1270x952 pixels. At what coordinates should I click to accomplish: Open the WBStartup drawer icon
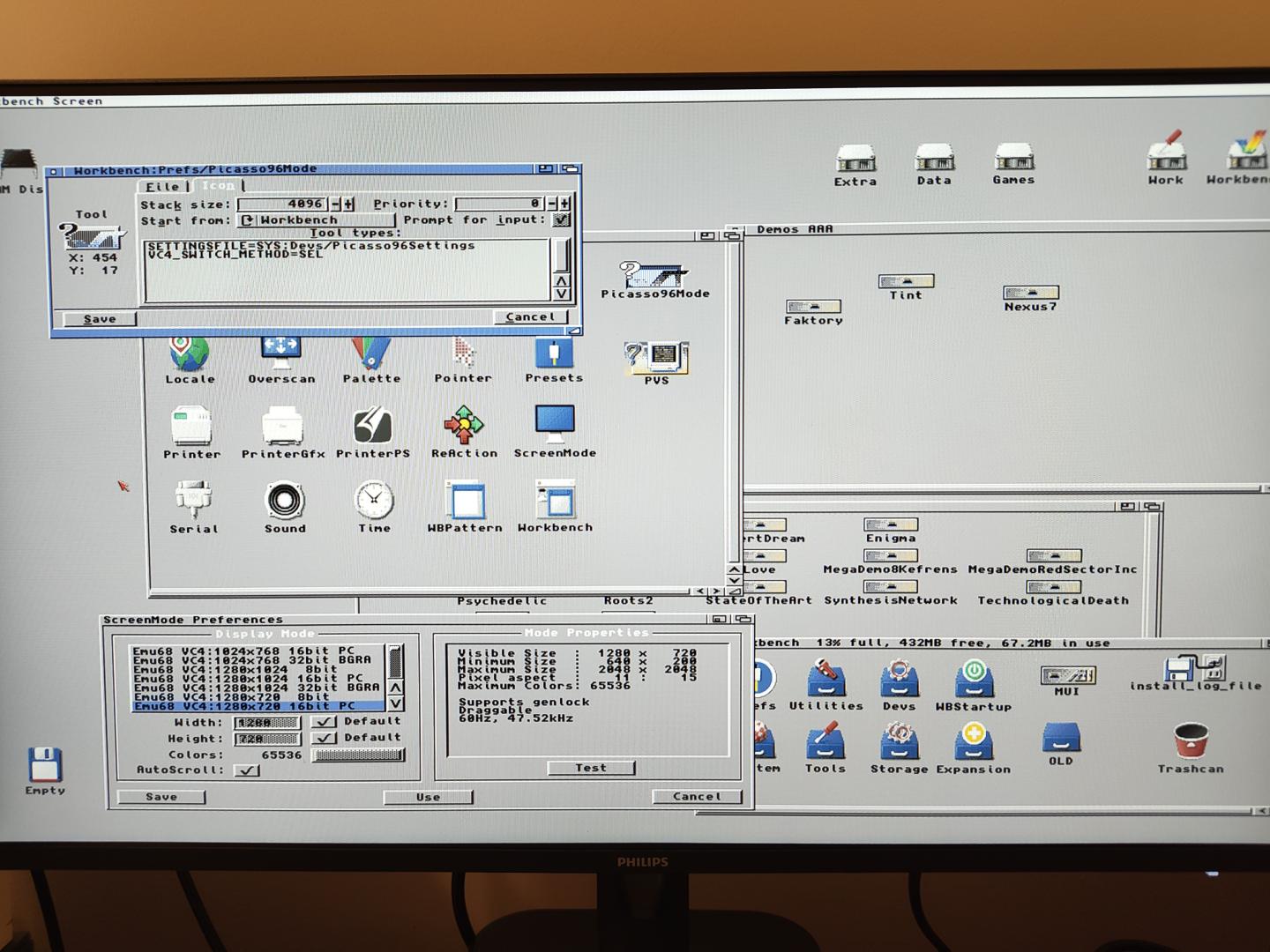tap(974, 680)
